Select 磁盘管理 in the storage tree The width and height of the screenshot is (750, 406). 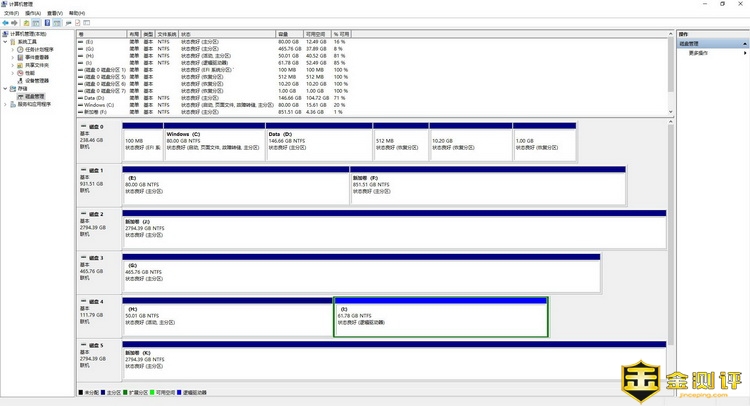click(34, 97)
